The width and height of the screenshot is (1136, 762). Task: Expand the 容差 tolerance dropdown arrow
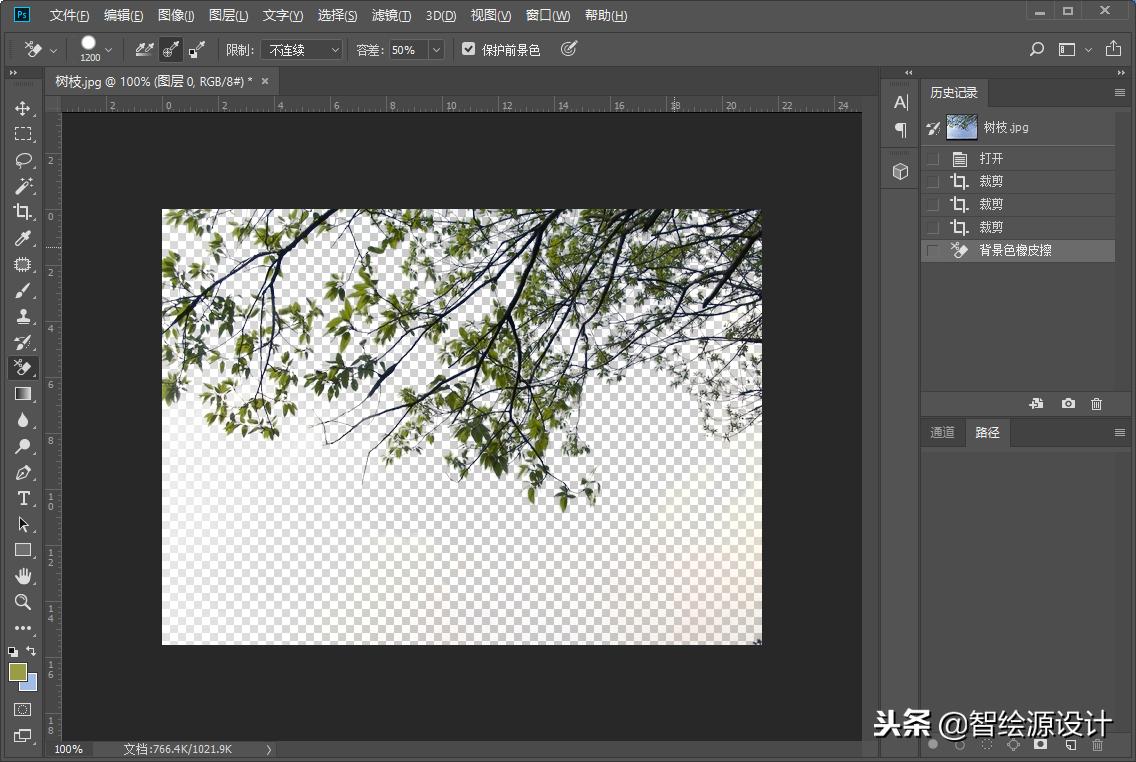click(x=435, y=49)
